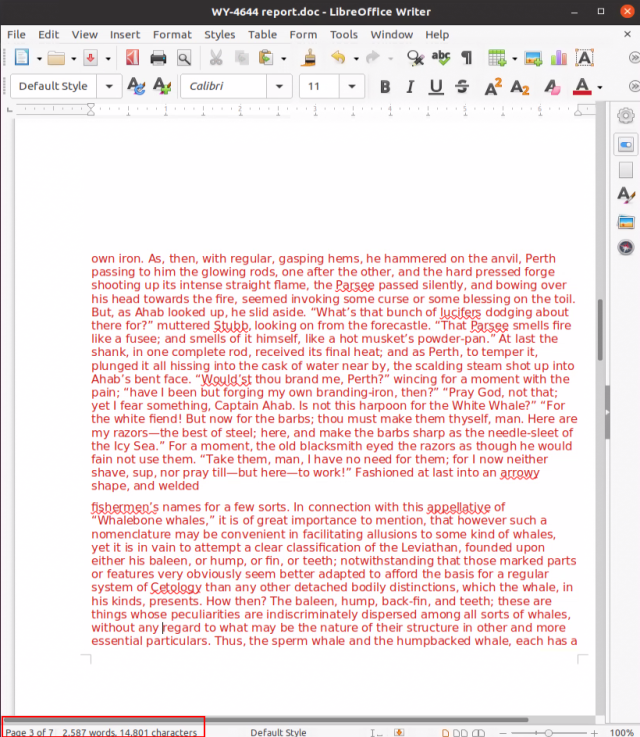Toggle Bold formatting
The image size is (640, 737).
385,86
